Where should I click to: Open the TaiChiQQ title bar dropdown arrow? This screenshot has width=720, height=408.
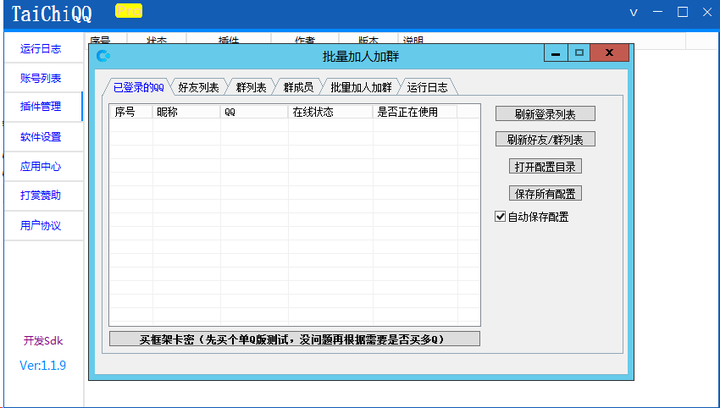click(x=633, y=12)
